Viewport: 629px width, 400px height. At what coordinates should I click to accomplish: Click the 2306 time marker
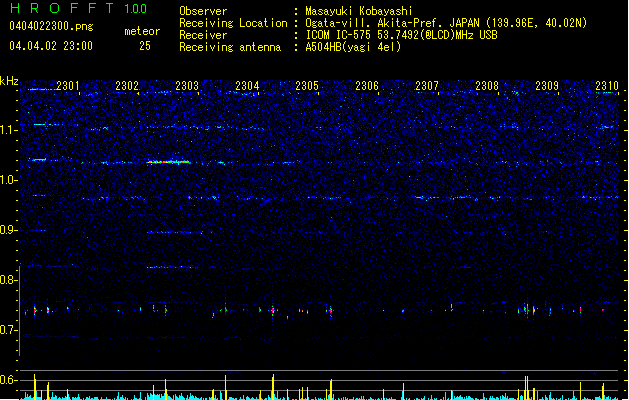(367, 86)
